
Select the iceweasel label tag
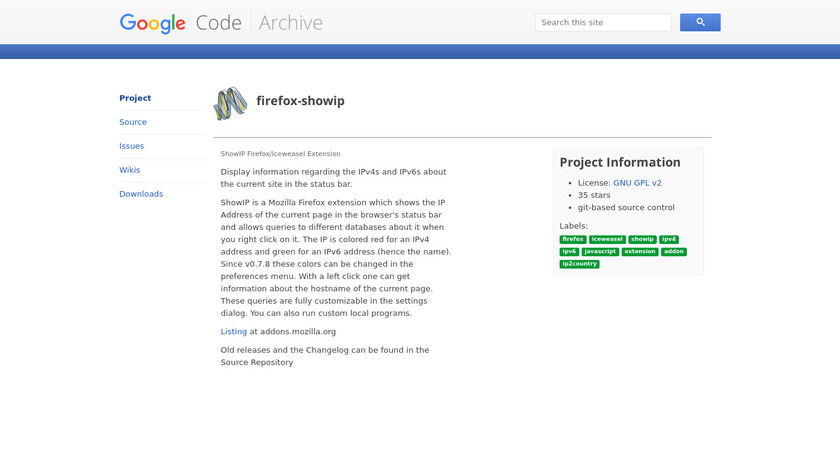point(607,239)
